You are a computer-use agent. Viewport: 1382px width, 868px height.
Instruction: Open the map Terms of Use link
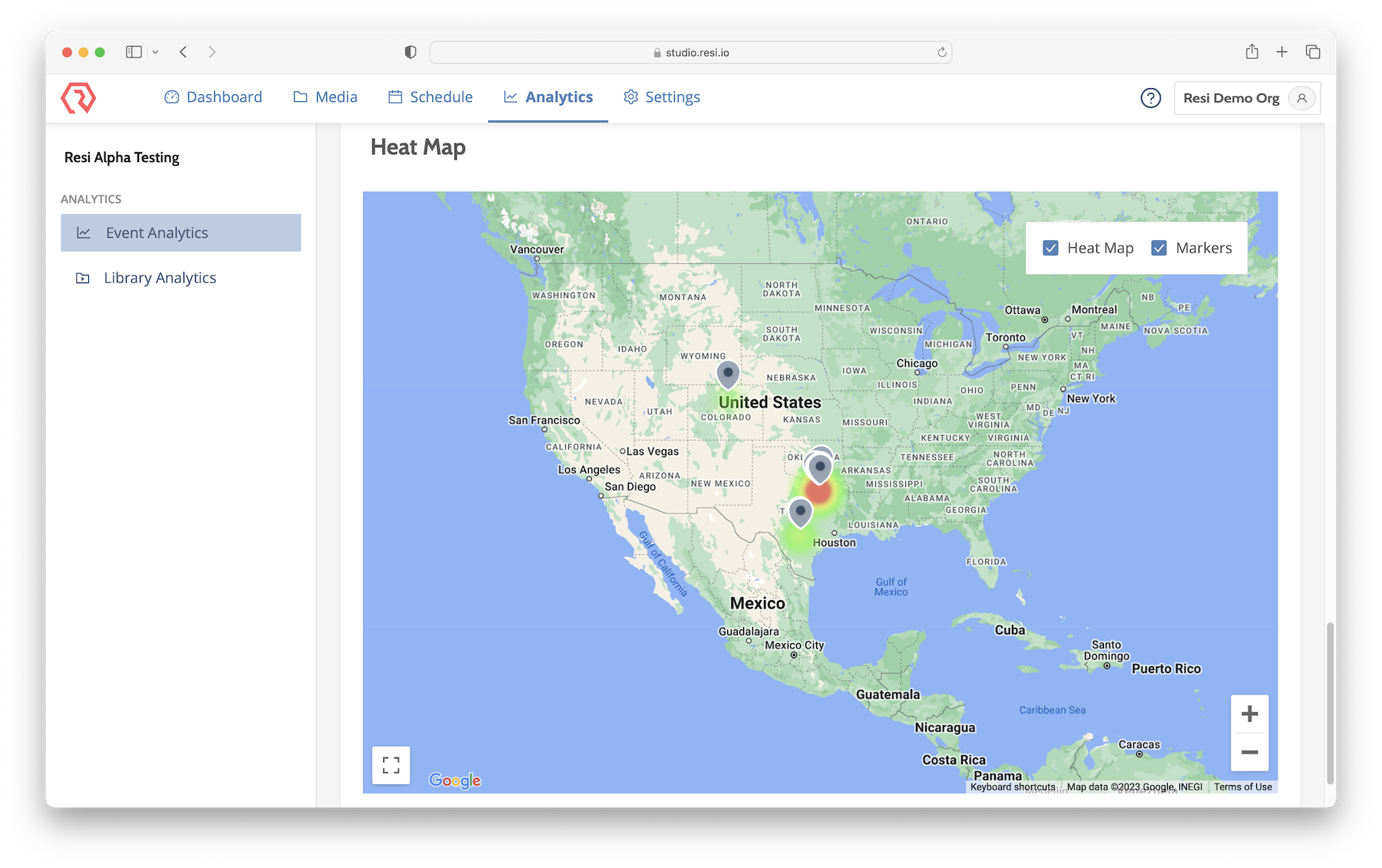[x=1243, y=787]
